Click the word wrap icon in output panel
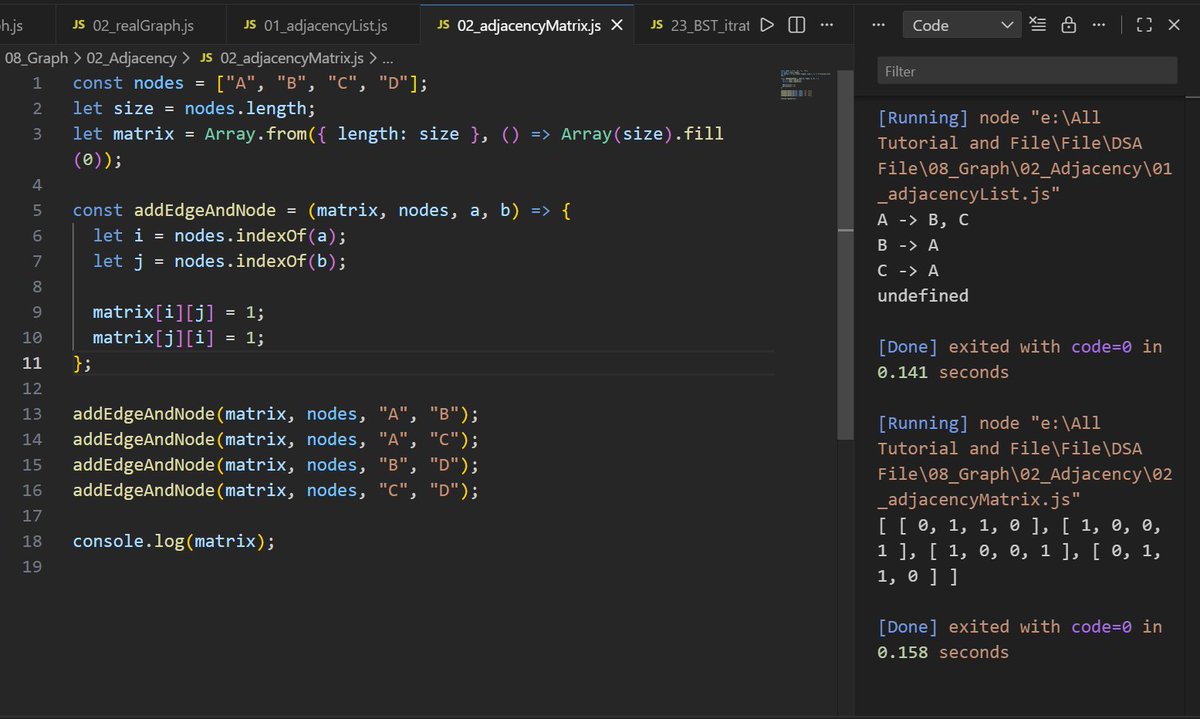Viewport: 1200px width, 719px height. [x=1037, y=23]
